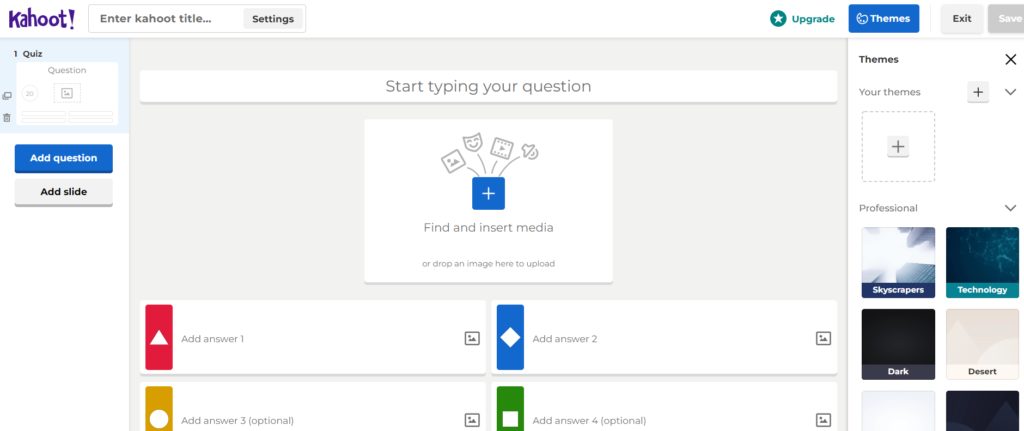This screenshot has width=1024, height=431.
Task: Add a new theme with plus button
Action: [978, 92]
